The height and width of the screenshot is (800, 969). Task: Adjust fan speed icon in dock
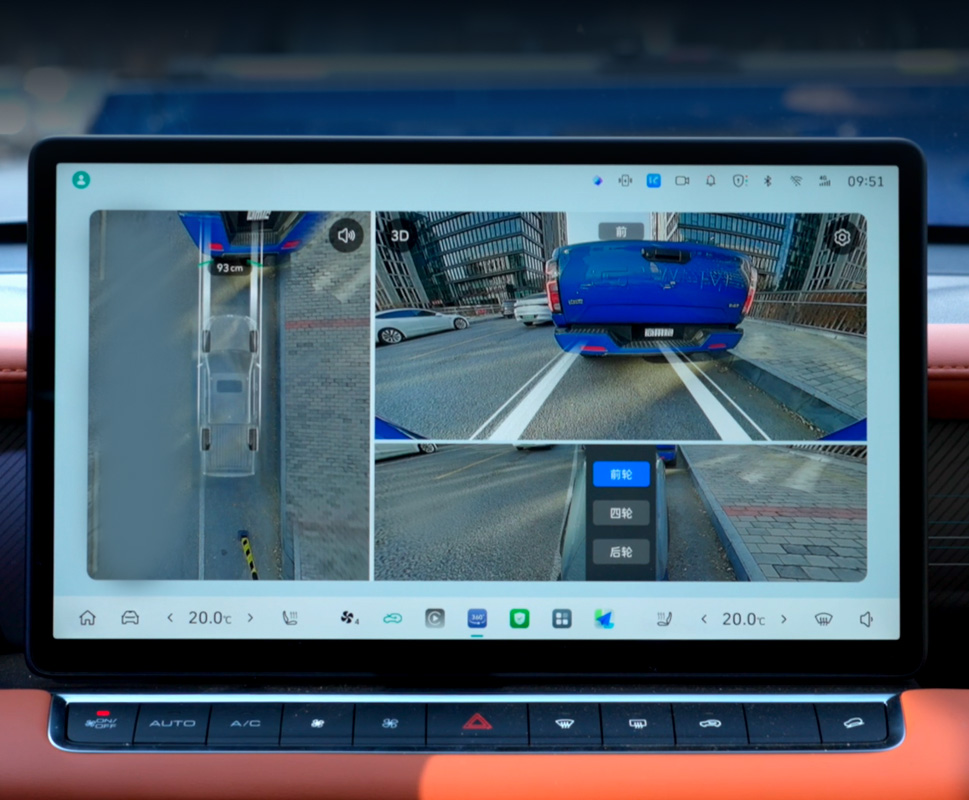pos(349,618)
